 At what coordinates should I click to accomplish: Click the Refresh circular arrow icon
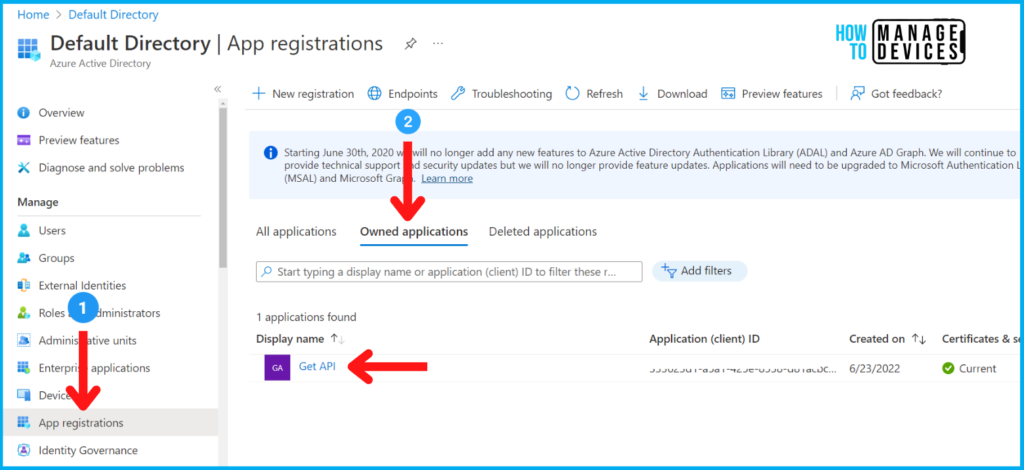pos(572,93)
